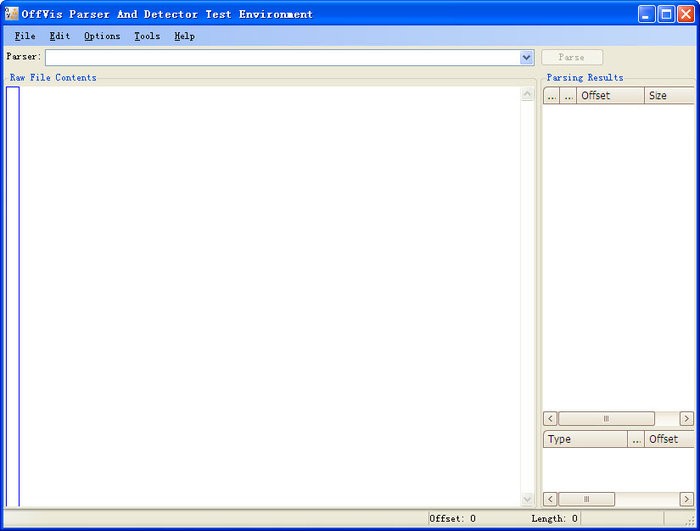
Task: Click left arrow of Parsing Results horizontal scrollbar
Action: [550, 418]
